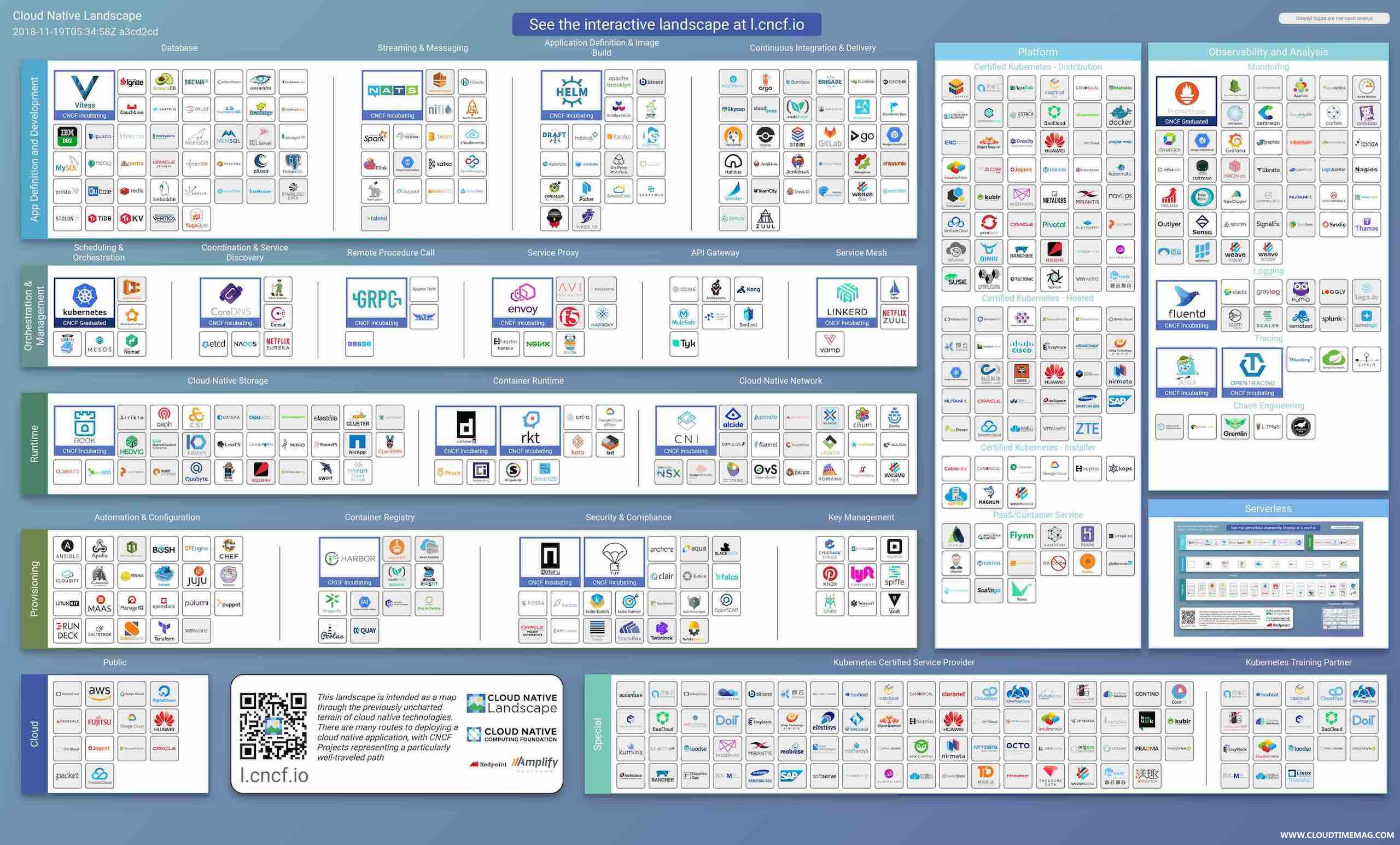Open the splunk logging logo
The image size is (1400, 845).
click(x=1333, y=318)
